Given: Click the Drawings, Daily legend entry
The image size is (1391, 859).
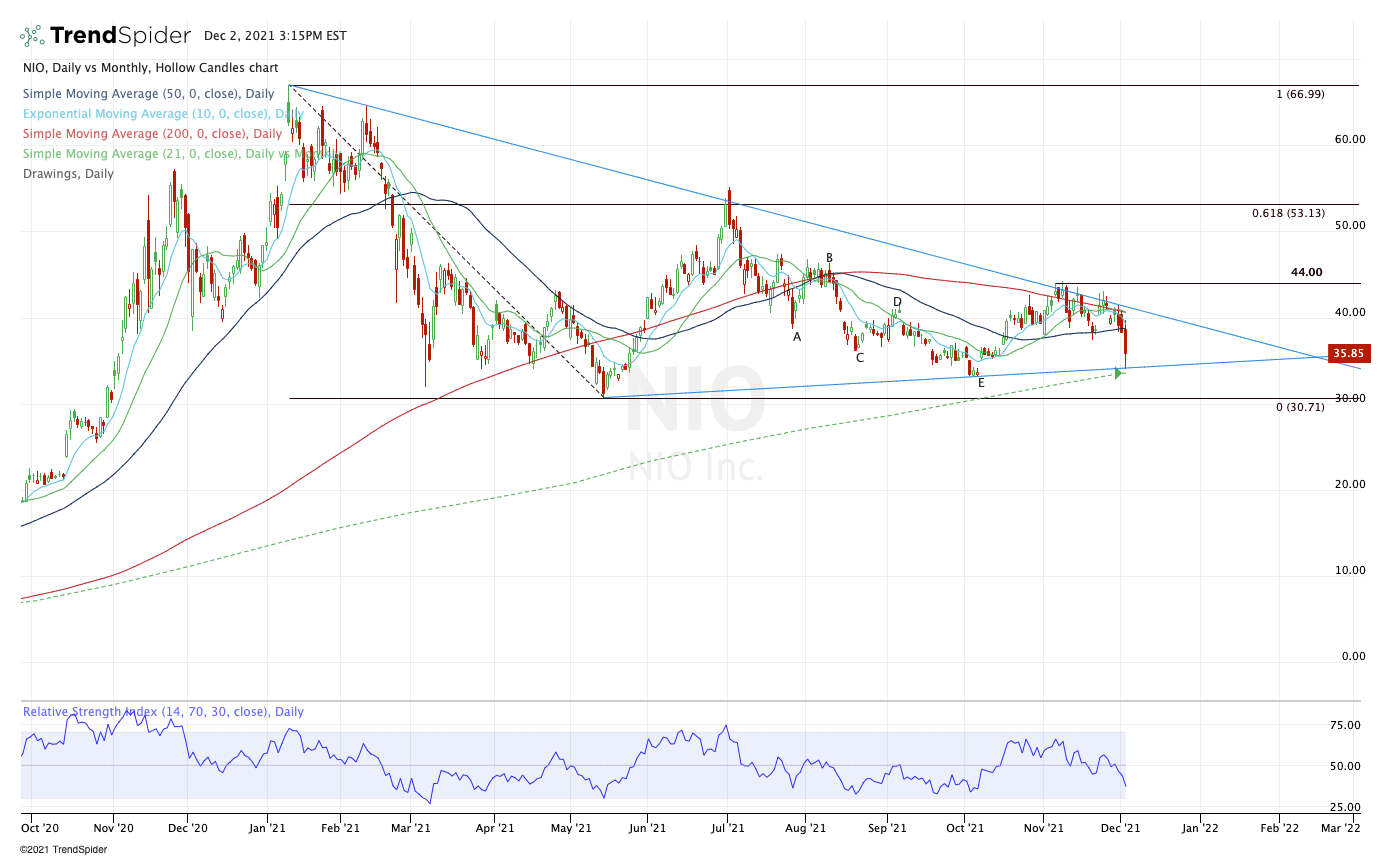Looking at the screenshot, I should click(x=67, y=174).
